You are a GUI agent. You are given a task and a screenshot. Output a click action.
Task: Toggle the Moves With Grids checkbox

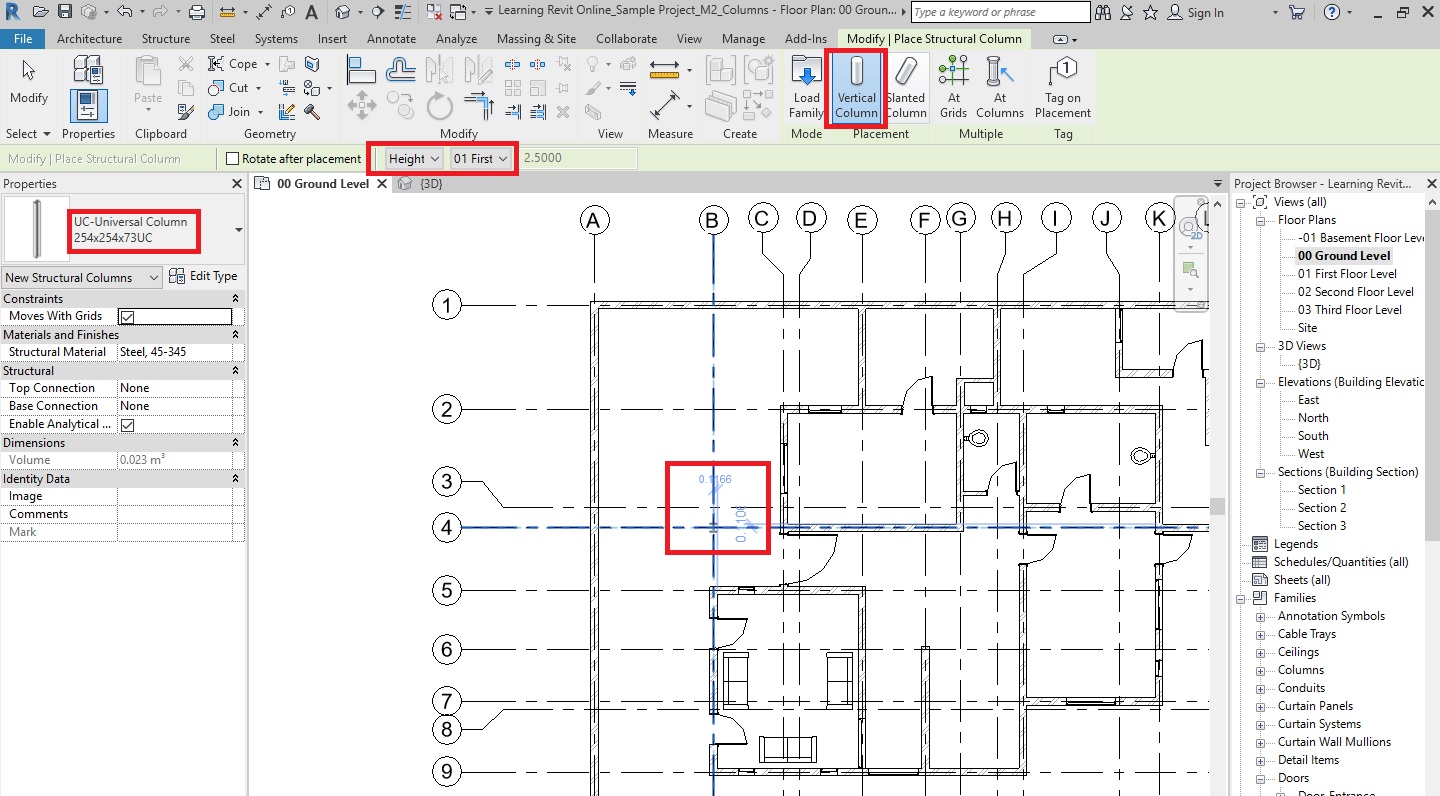point(127,317)
